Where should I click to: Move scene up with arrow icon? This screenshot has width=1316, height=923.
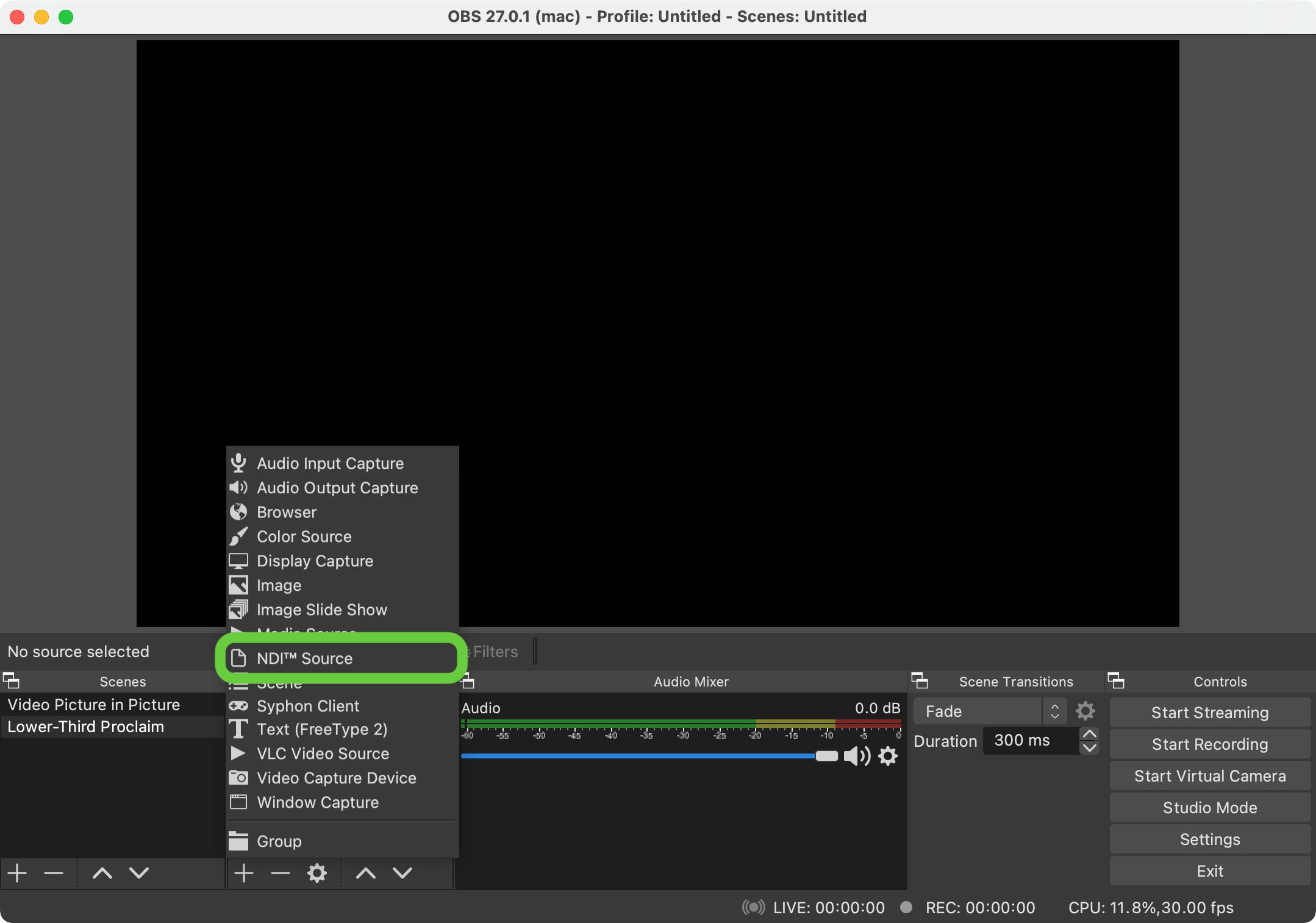[x=102, y=873]
